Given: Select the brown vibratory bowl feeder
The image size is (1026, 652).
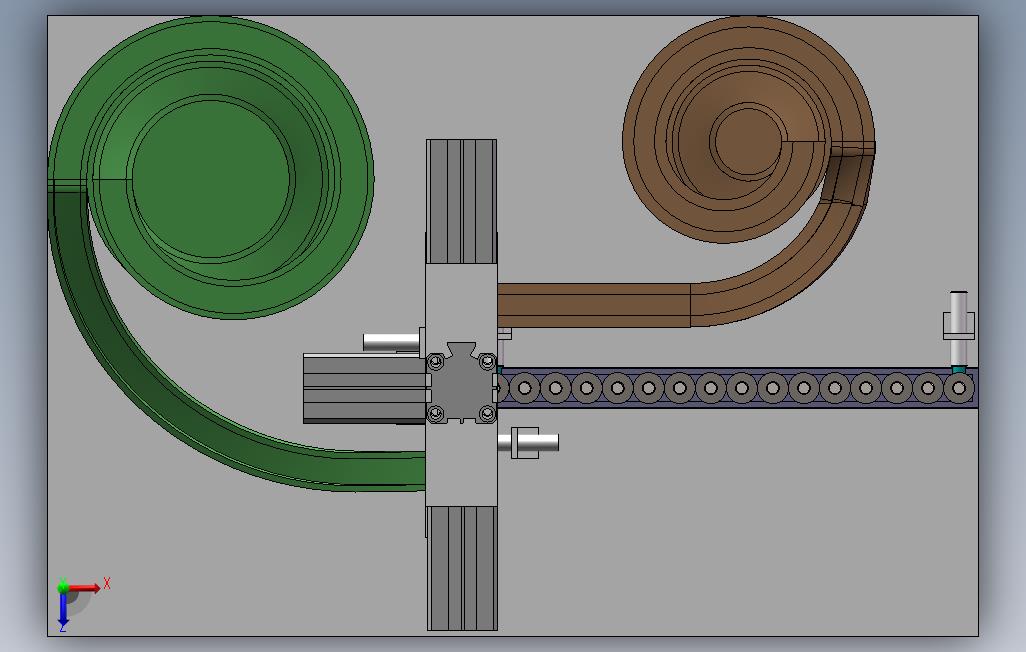Looking at the screenshot, I should pos(748,130).
